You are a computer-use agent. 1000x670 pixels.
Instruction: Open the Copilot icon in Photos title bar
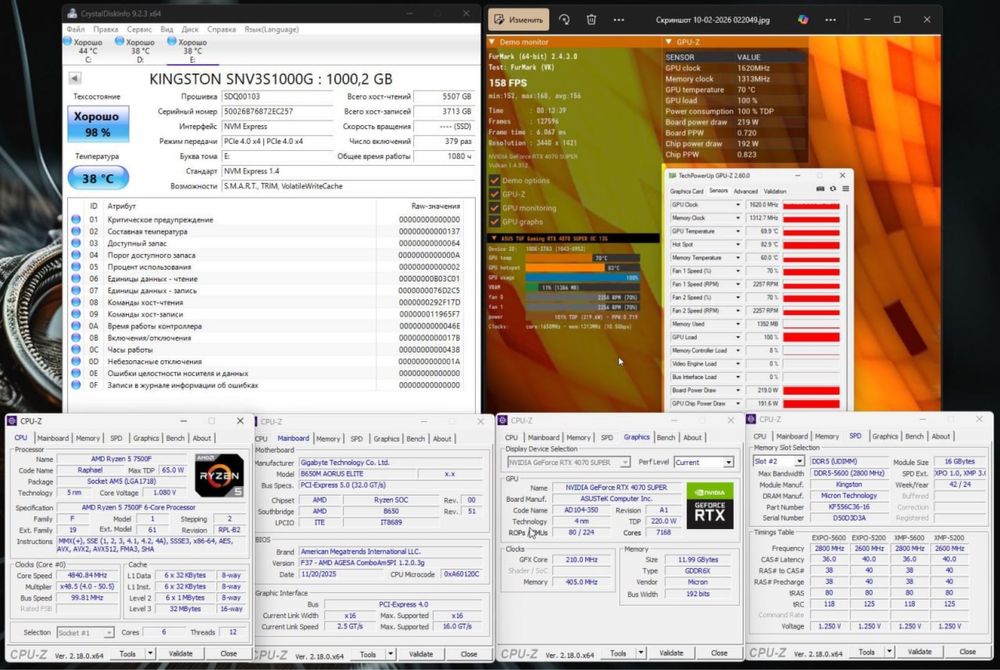[x=803, y=20]
